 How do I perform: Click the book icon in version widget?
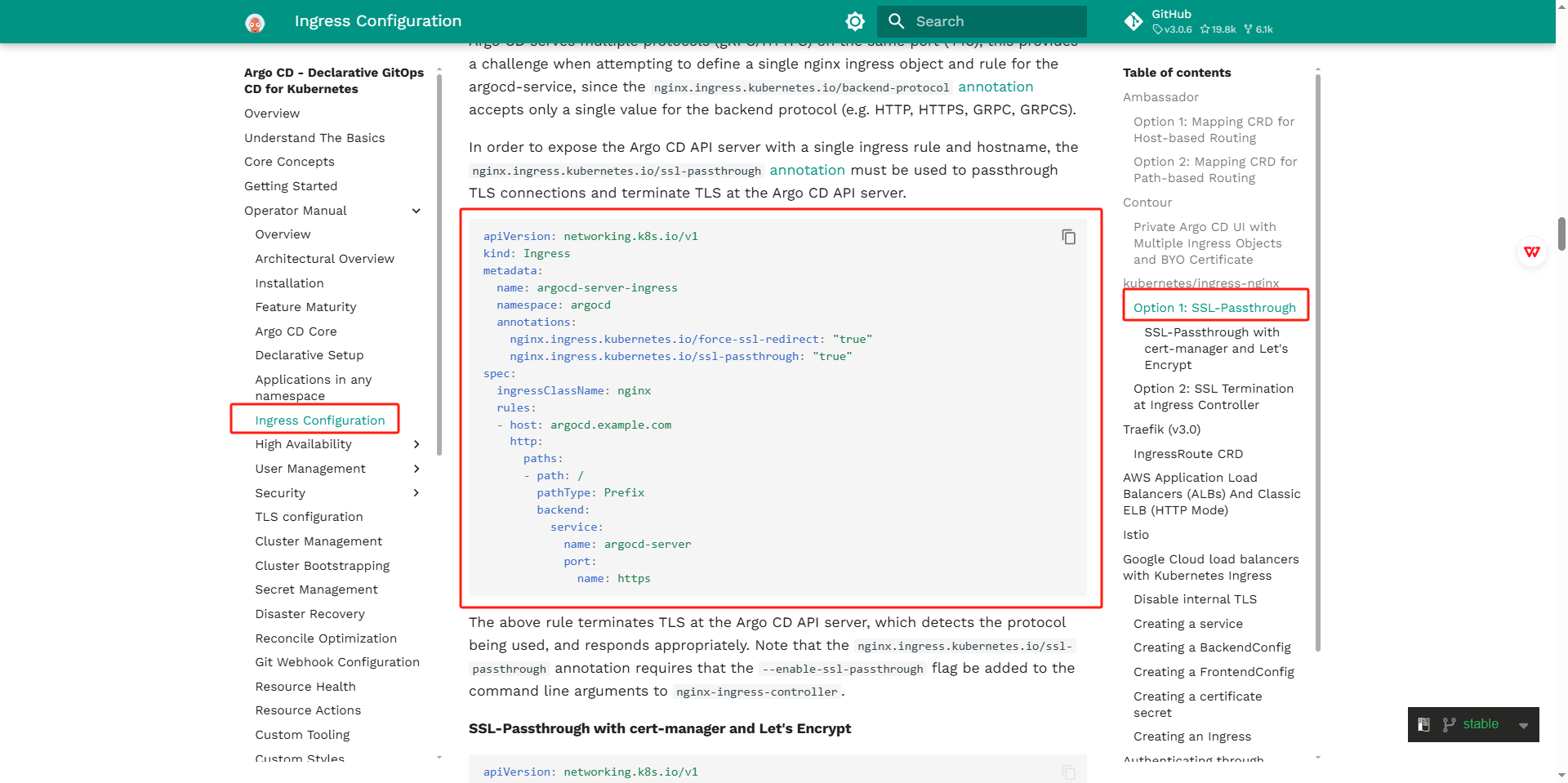[x=1424, y=724]
